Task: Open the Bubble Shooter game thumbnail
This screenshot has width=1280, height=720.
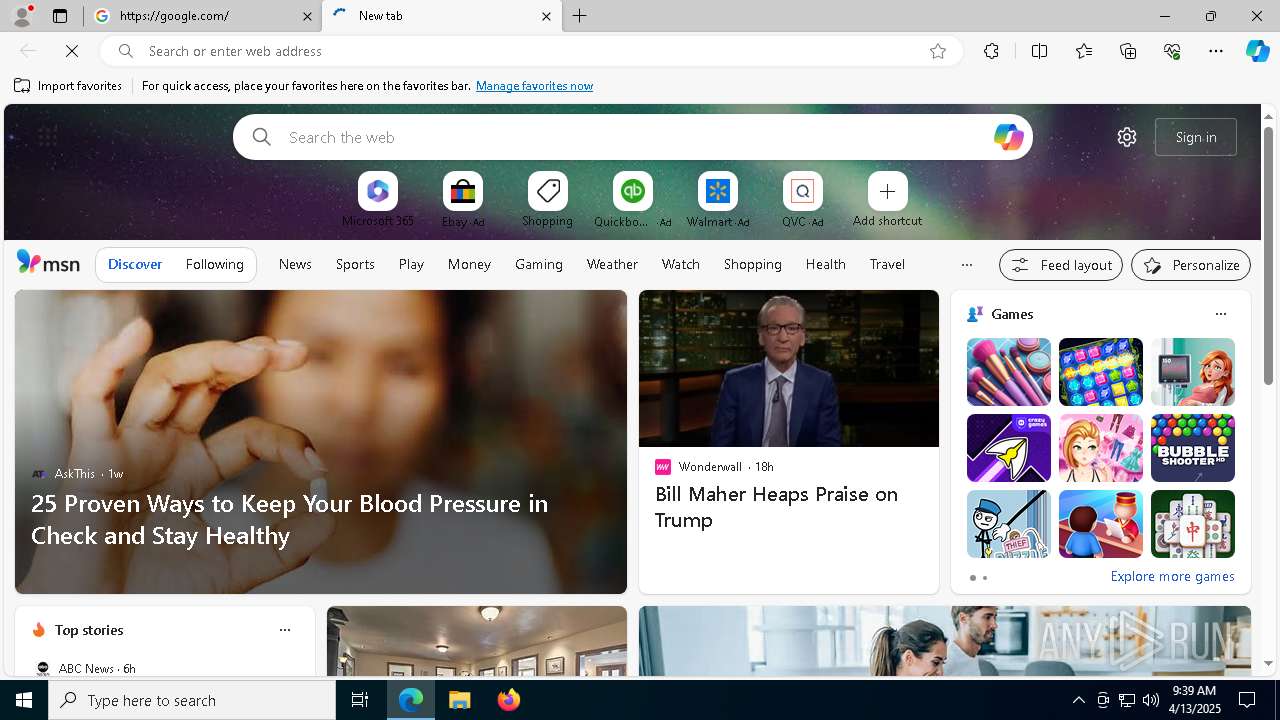Action: click(1192, 448)
